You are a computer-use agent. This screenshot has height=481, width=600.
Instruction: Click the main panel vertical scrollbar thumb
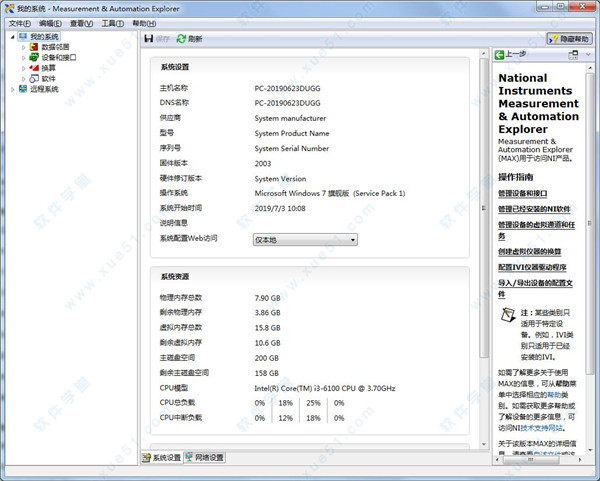(x=484, y=208)
